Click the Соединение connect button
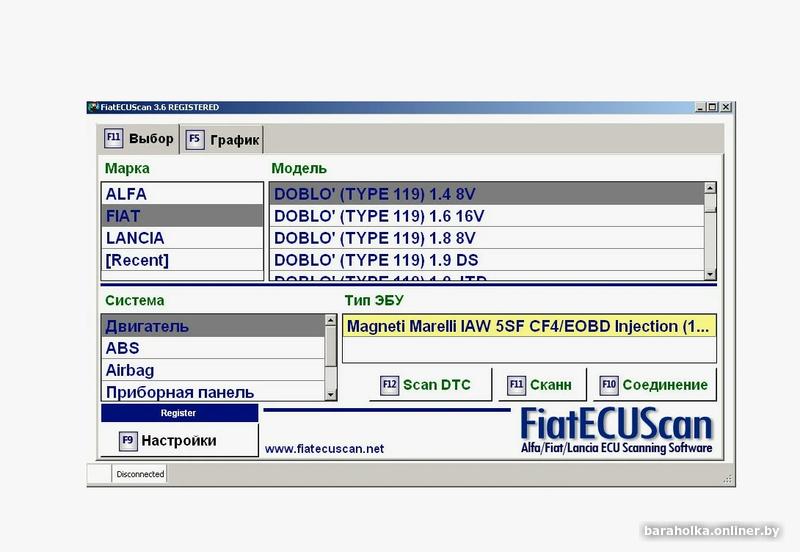 [x=655, y=384]
